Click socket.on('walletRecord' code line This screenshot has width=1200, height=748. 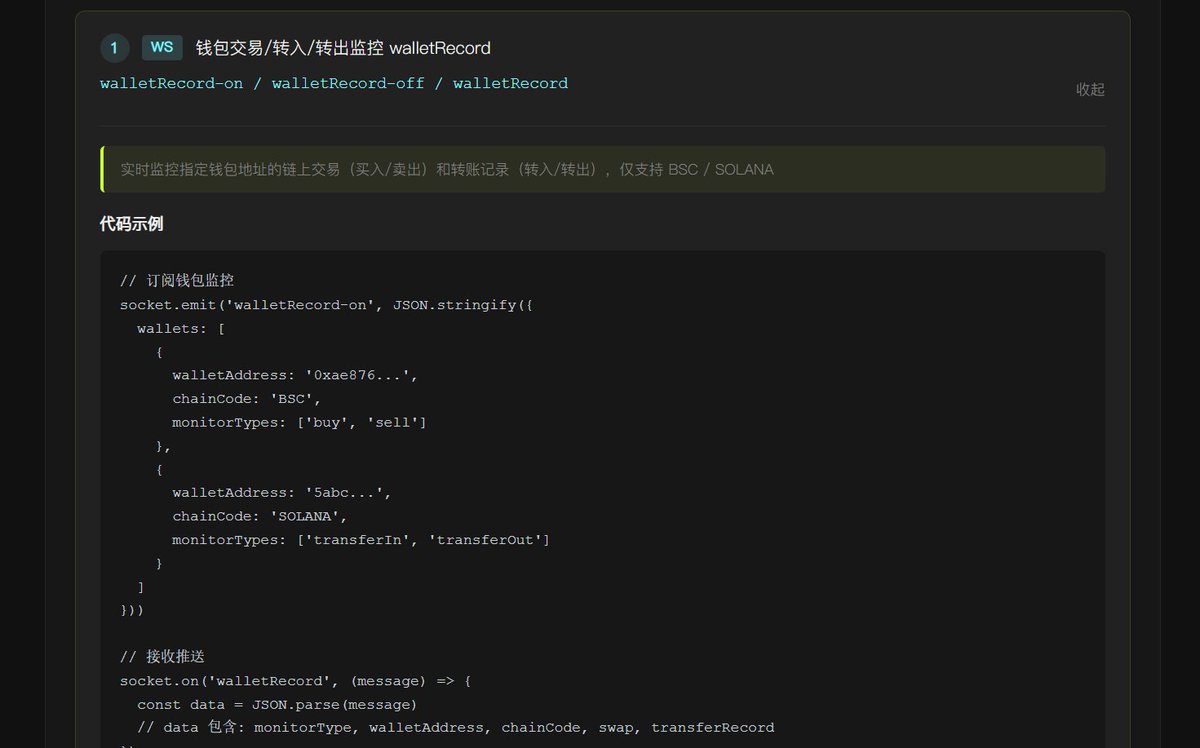295,681
